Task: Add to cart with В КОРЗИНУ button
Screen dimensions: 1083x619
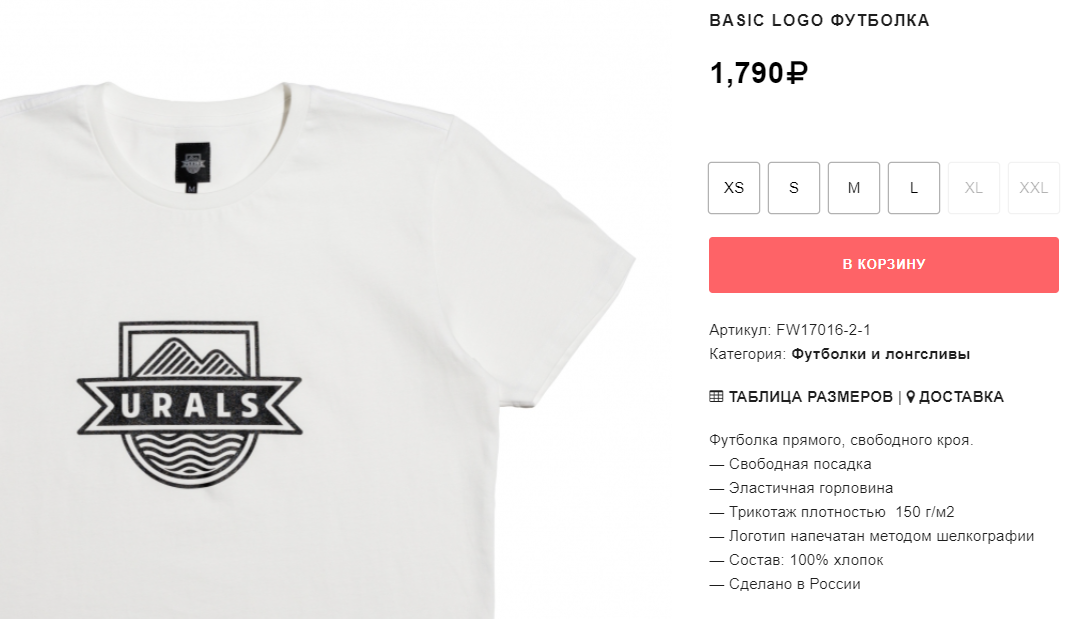Action: pos(883,265)
